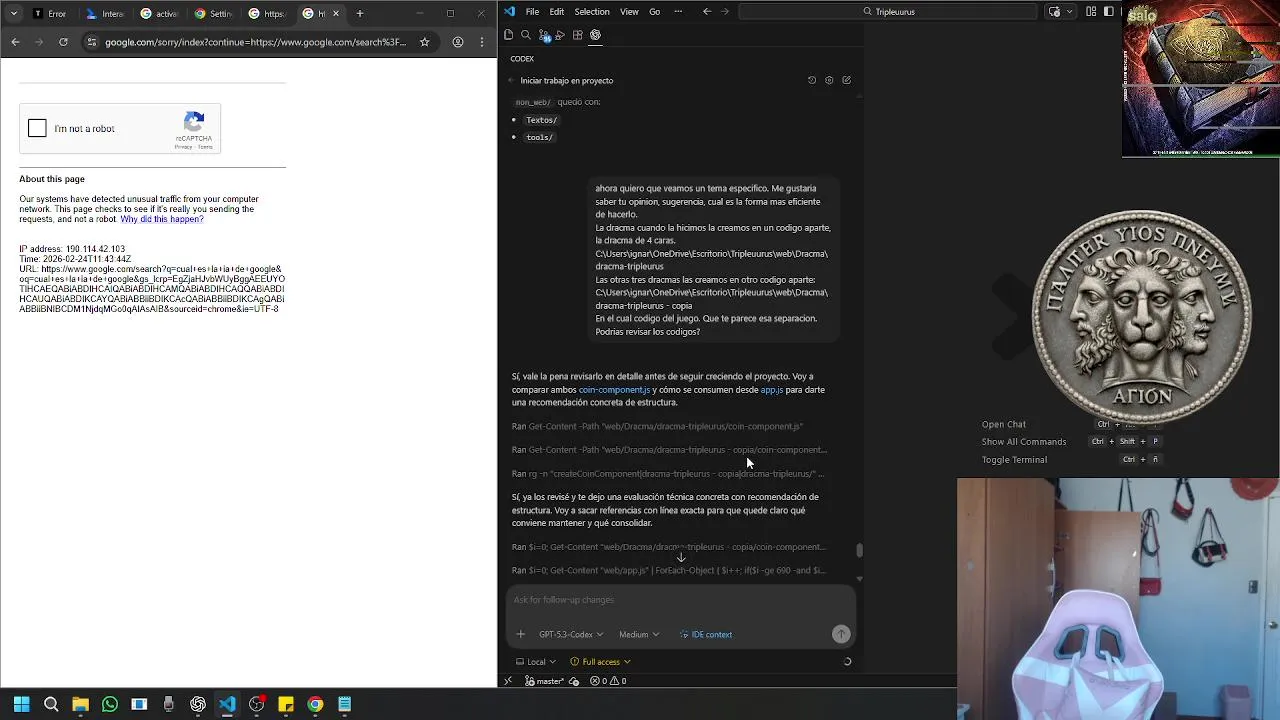
Task: Click Tripleuurus command center search box
Action: (x=888, y=12)
